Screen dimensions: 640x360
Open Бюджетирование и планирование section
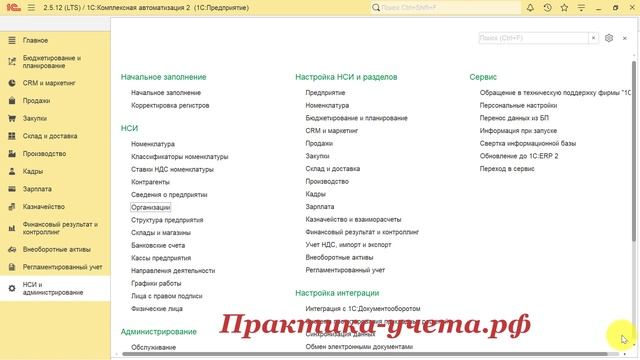click(x=52, y=62)
